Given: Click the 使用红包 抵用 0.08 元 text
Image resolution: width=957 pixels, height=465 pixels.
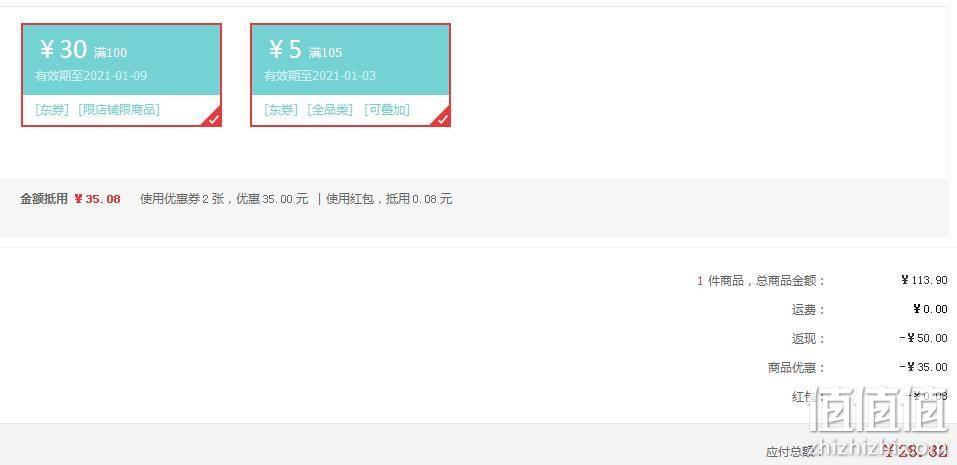Looking at the screenshot, I should [389, 199].
